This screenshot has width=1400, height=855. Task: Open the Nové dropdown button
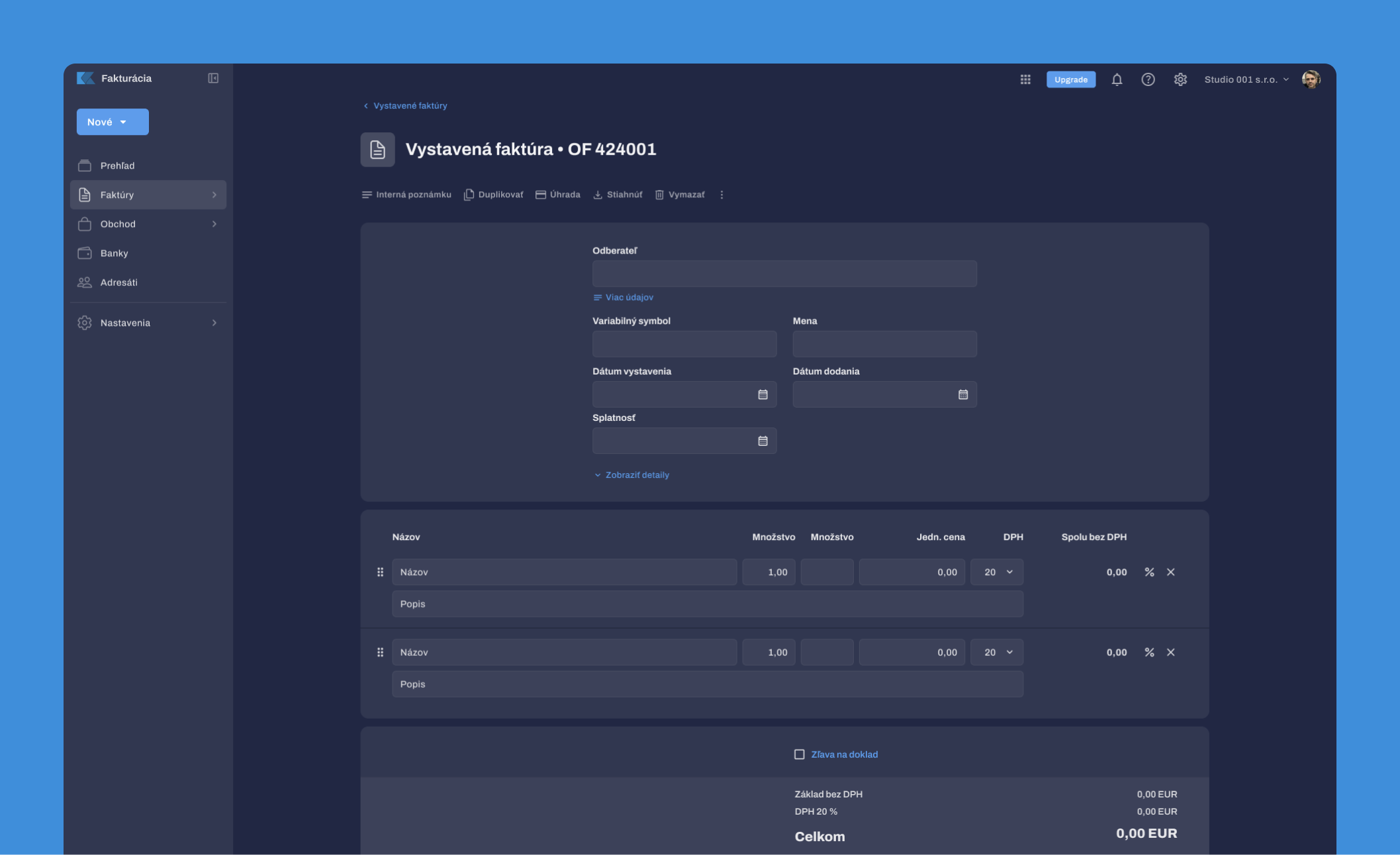(x=113, y=122)
